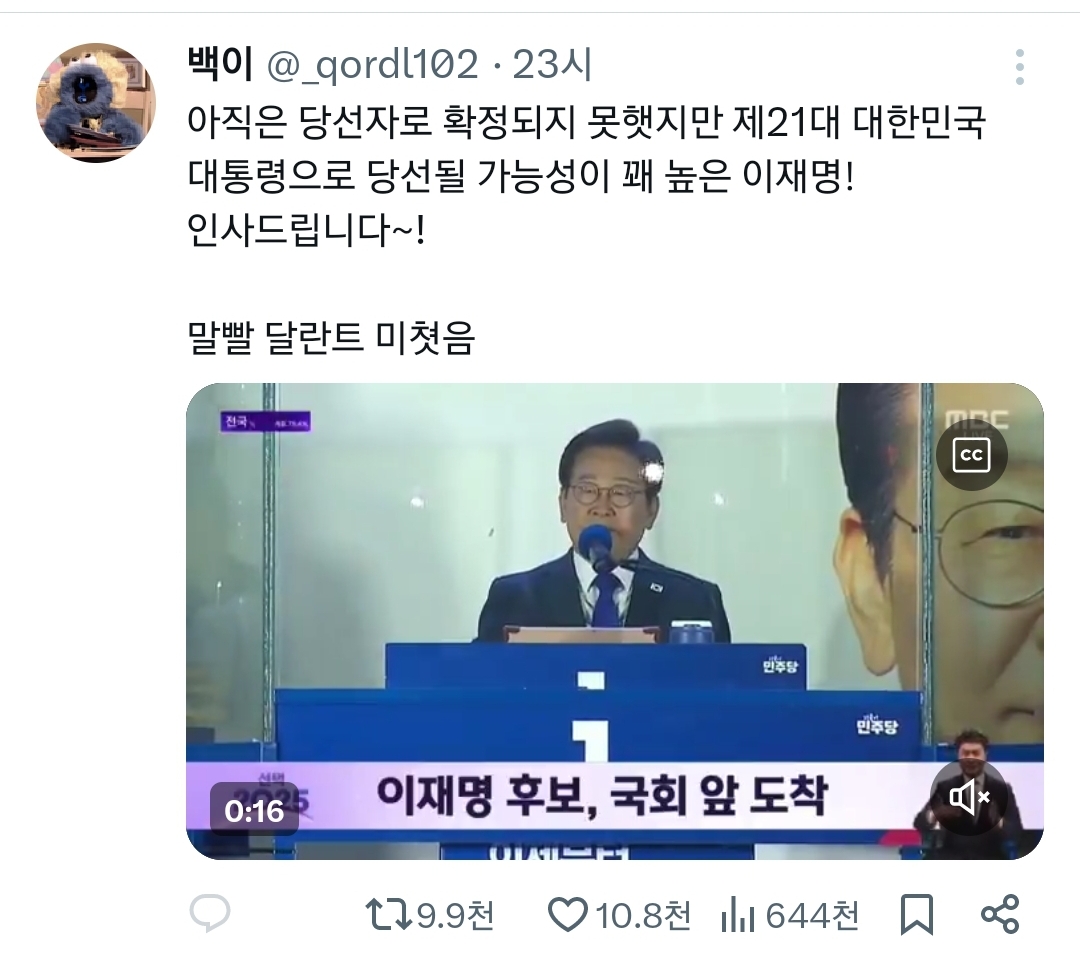Visit the @_qordl102 handle profile
The width and height of the screenshot is (1080, 955).
point(372,65)
